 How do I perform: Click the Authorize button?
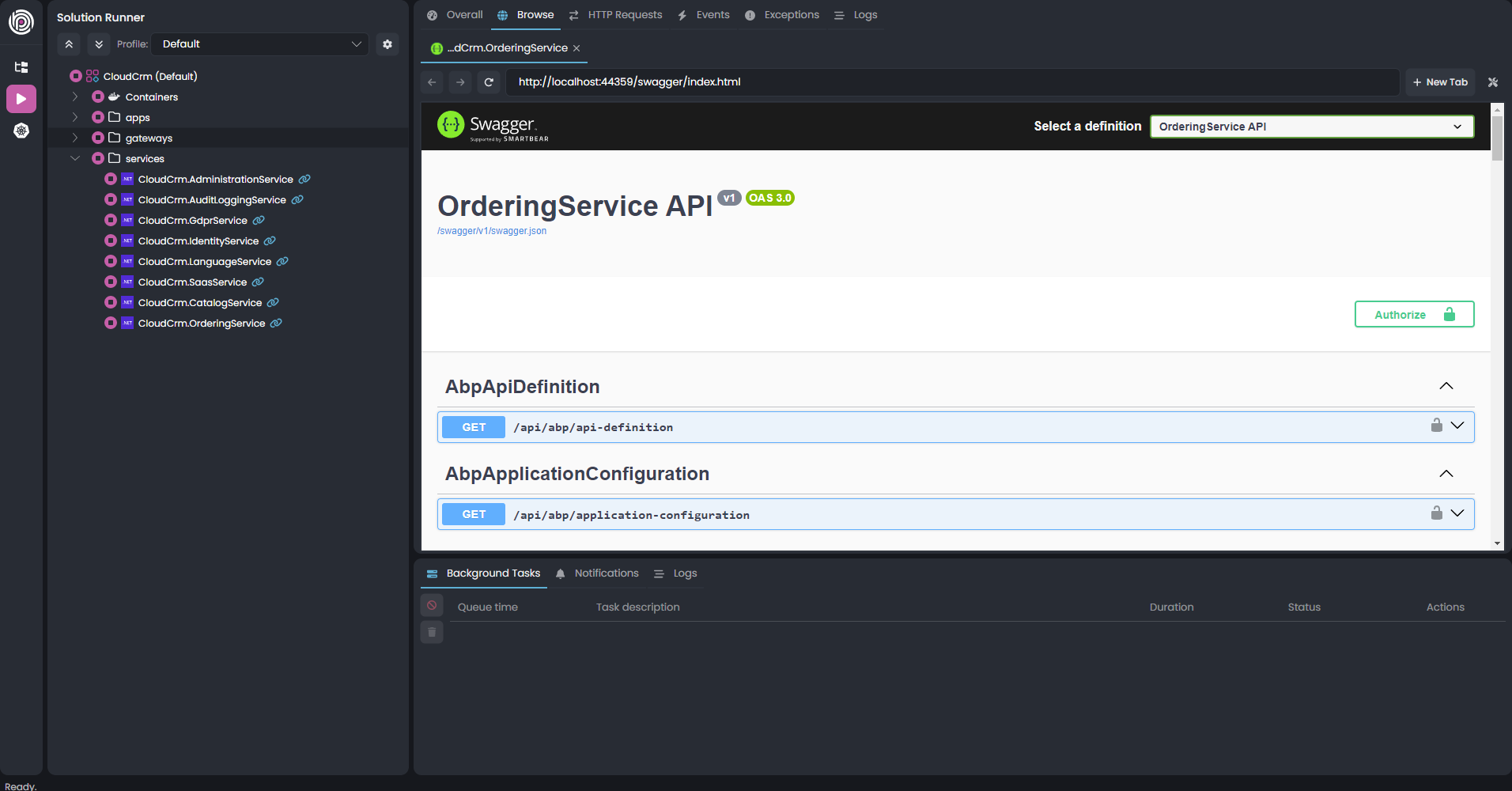click(1413, 314)
